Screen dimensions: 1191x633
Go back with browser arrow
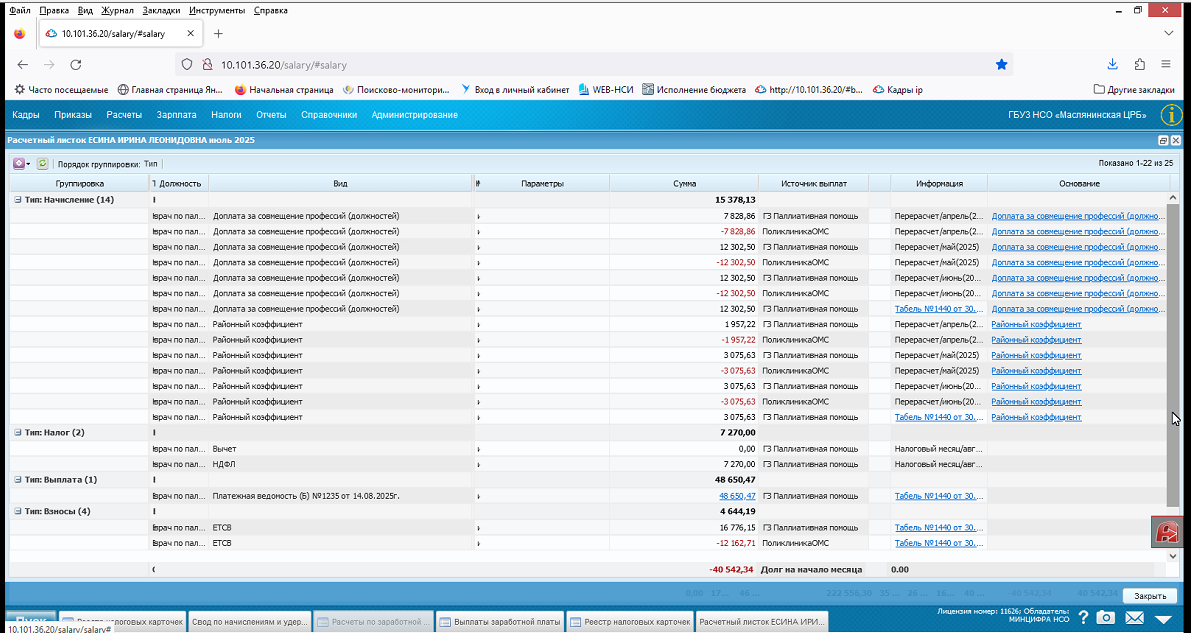(23, 65)
